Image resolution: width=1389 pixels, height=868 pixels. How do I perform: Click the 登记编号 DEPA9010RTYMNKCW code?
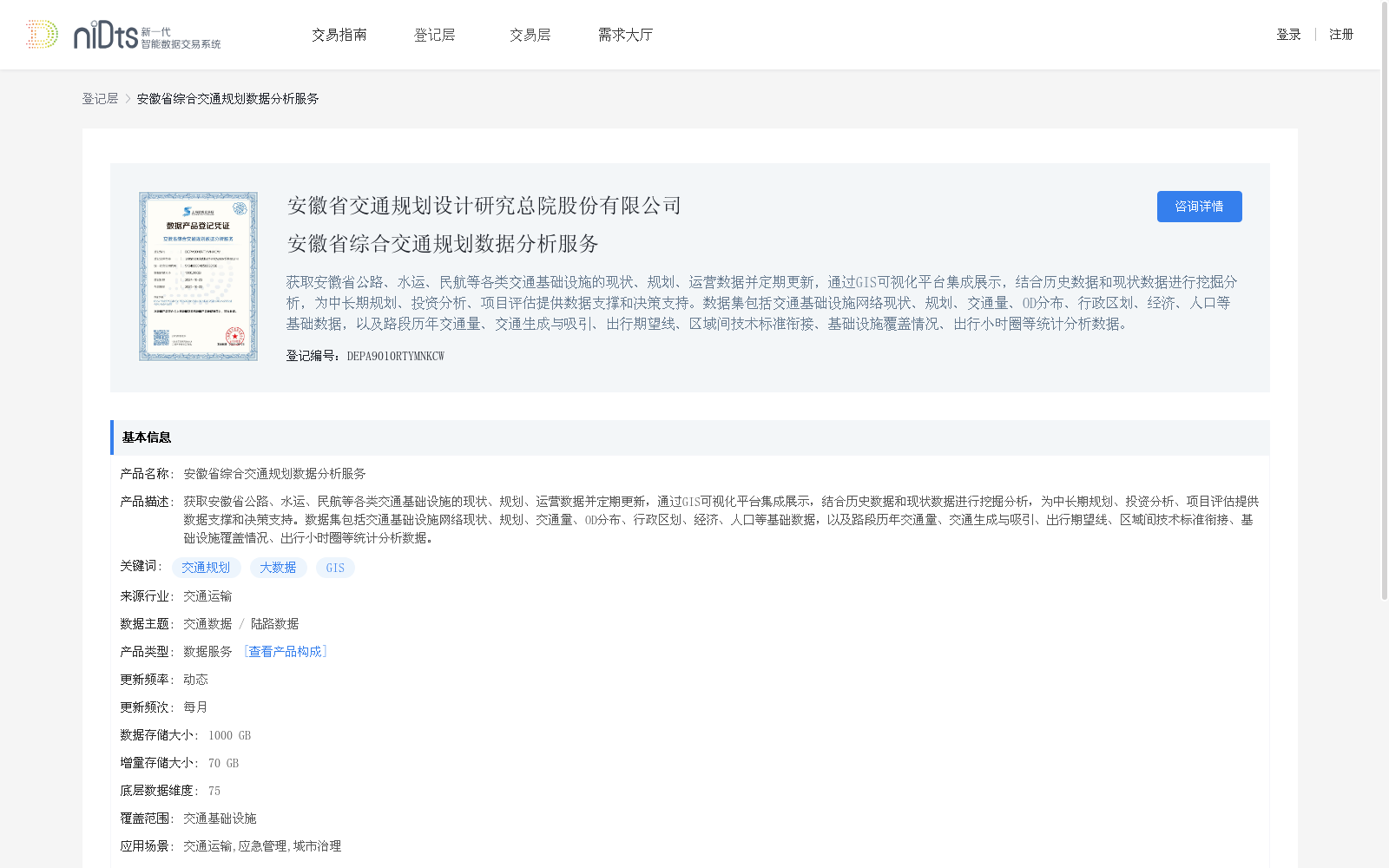coord(397,355)
